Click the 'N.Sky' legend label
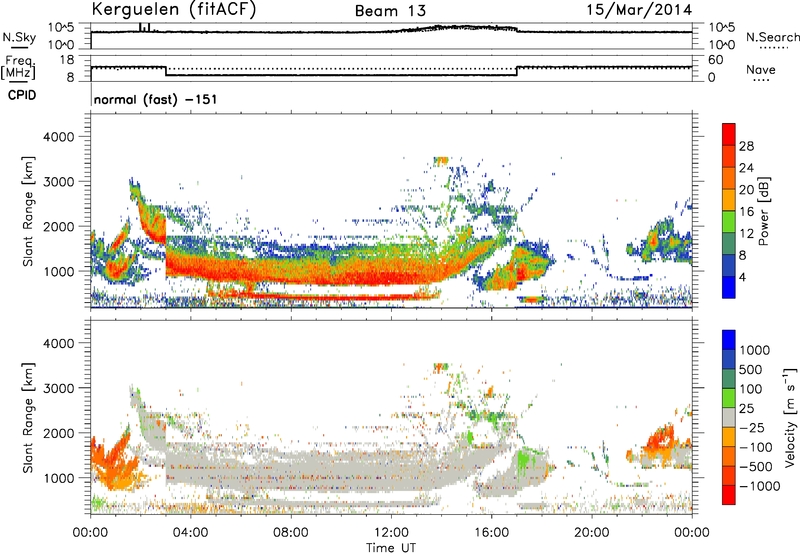The width and height of the screenshot is (800, 554). pyautogui.click(x=19, y=37)
